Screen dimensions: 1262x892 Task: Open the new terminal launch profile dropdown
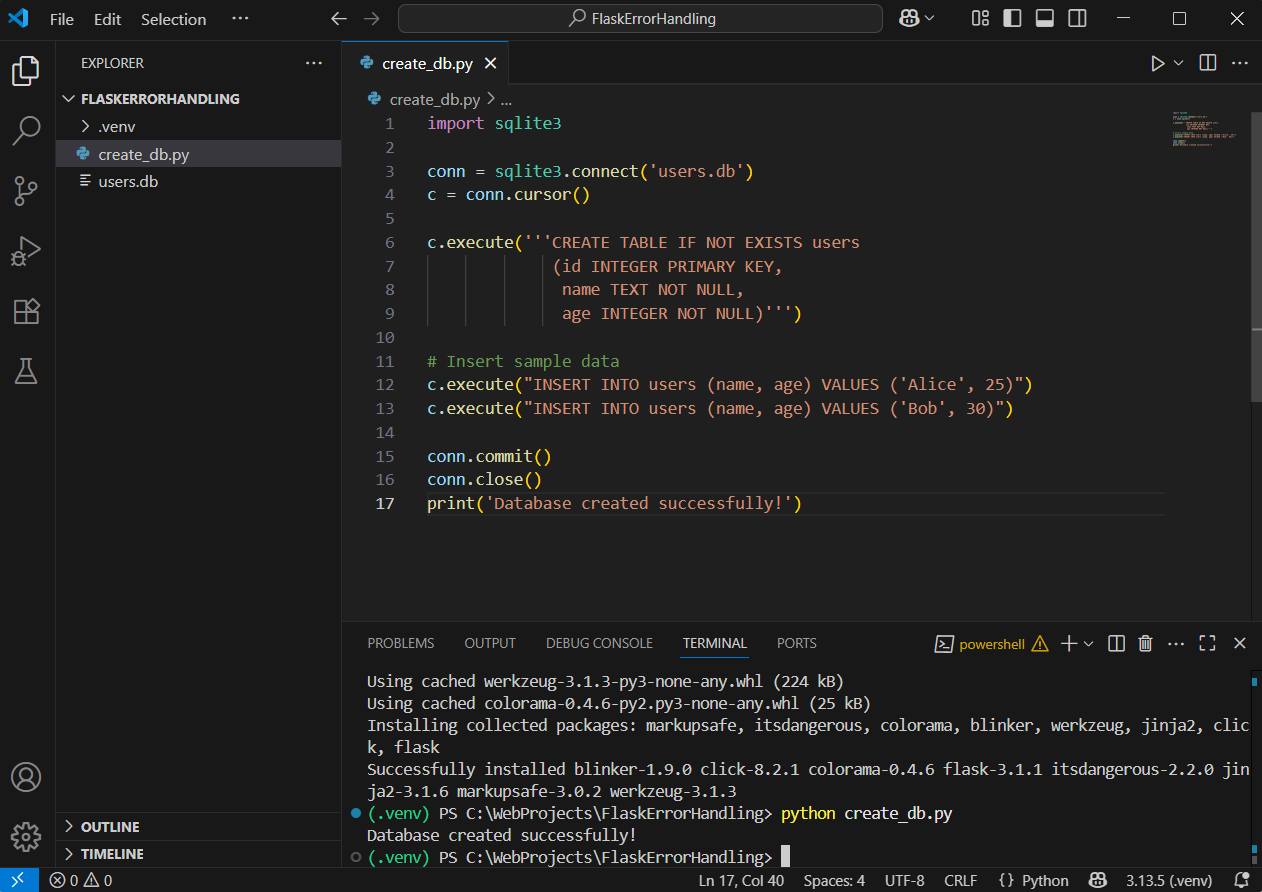(1089, 644)
